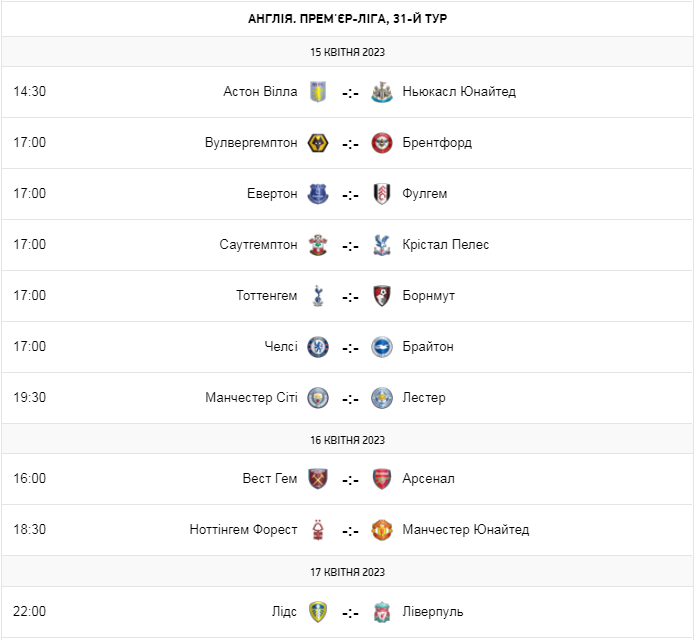Click the Brentford club crest
696x640 pixels.
pos(381,143)
